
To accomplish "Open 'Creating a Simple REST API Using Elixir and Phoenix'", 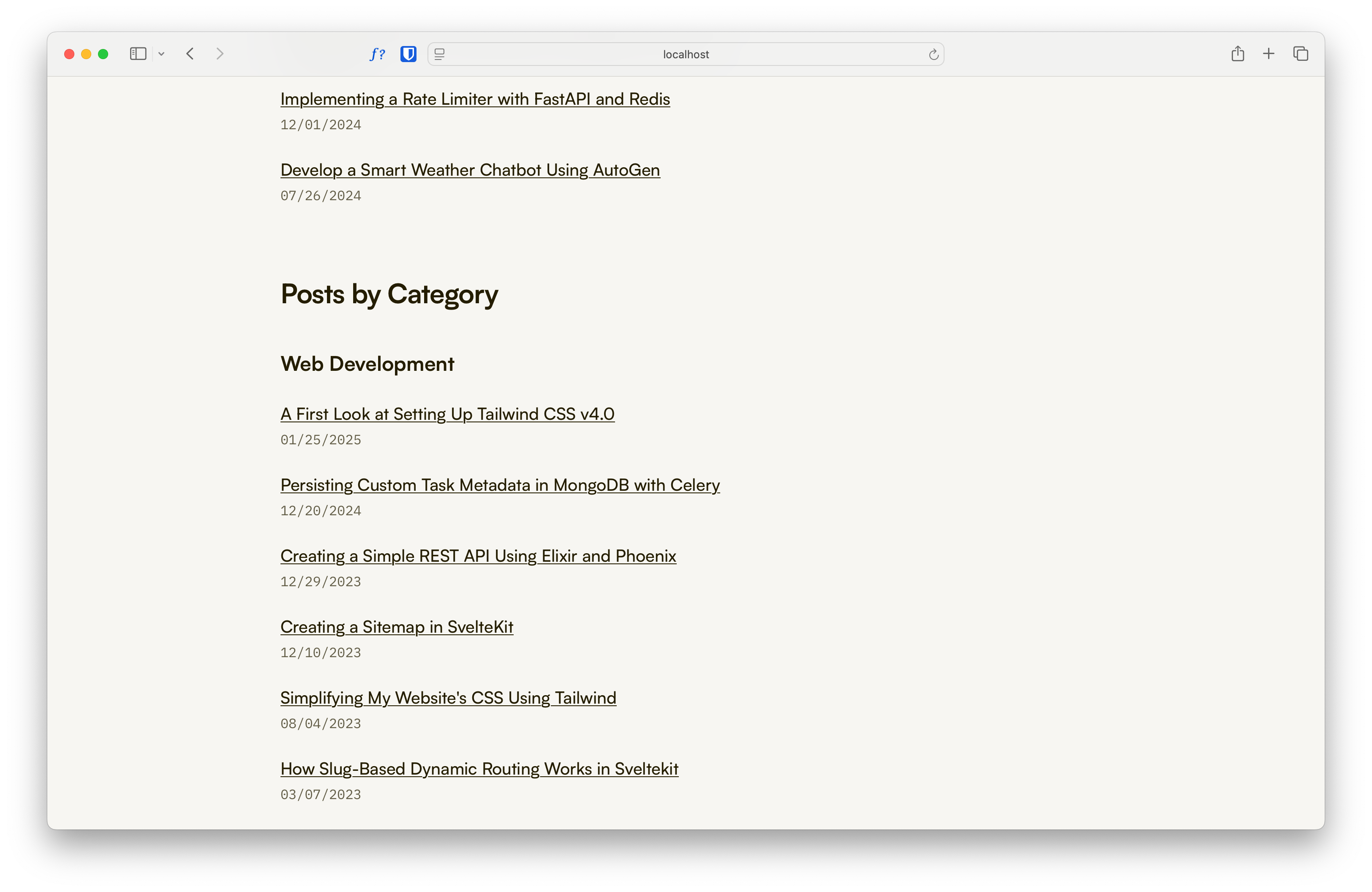I will click(x=478, y=556).
